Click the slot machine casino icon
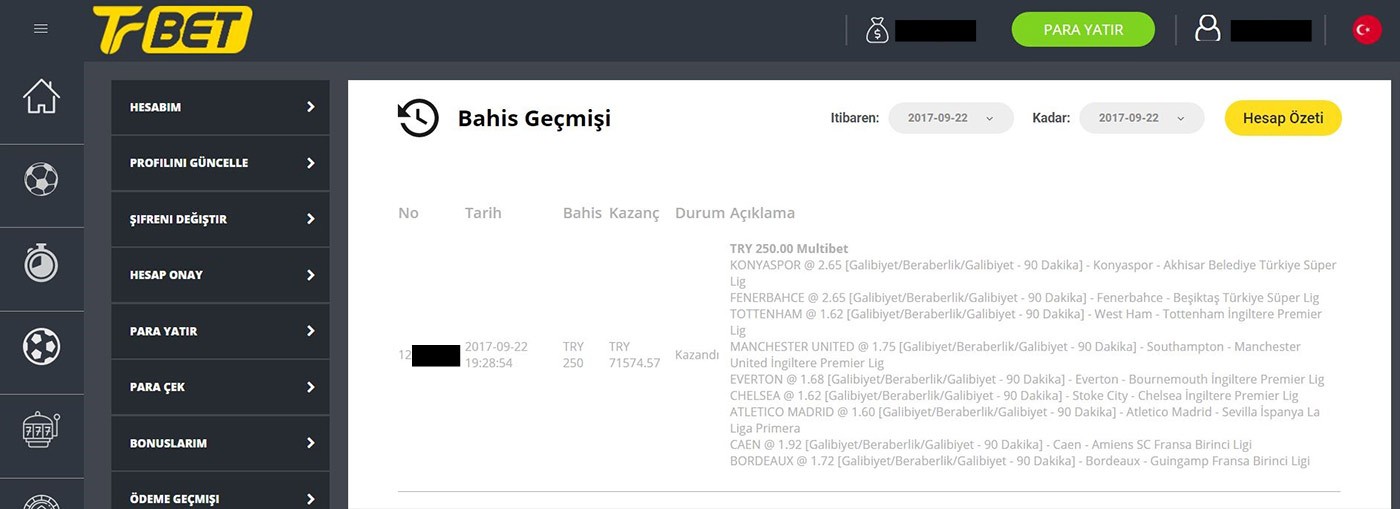 (41, 430)
